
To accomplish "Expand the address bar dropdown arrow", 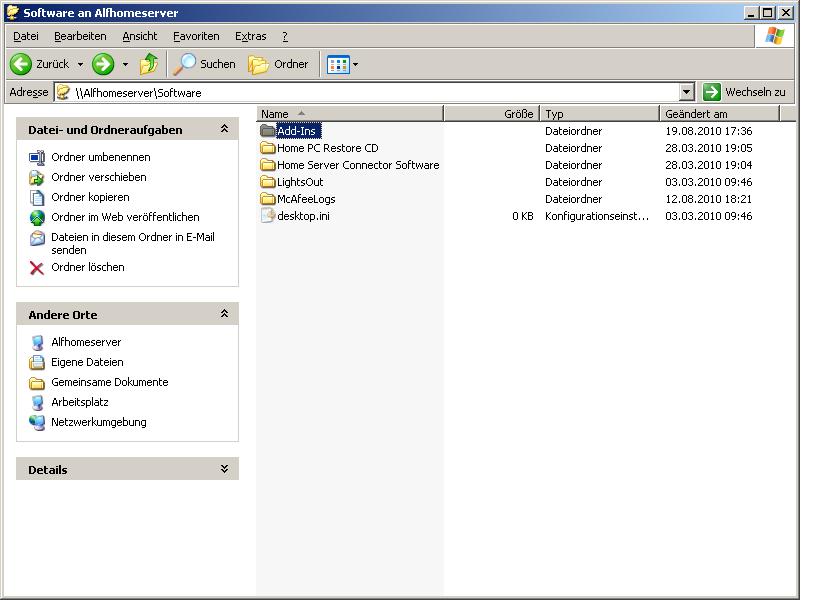I will (x=686, y=92).
